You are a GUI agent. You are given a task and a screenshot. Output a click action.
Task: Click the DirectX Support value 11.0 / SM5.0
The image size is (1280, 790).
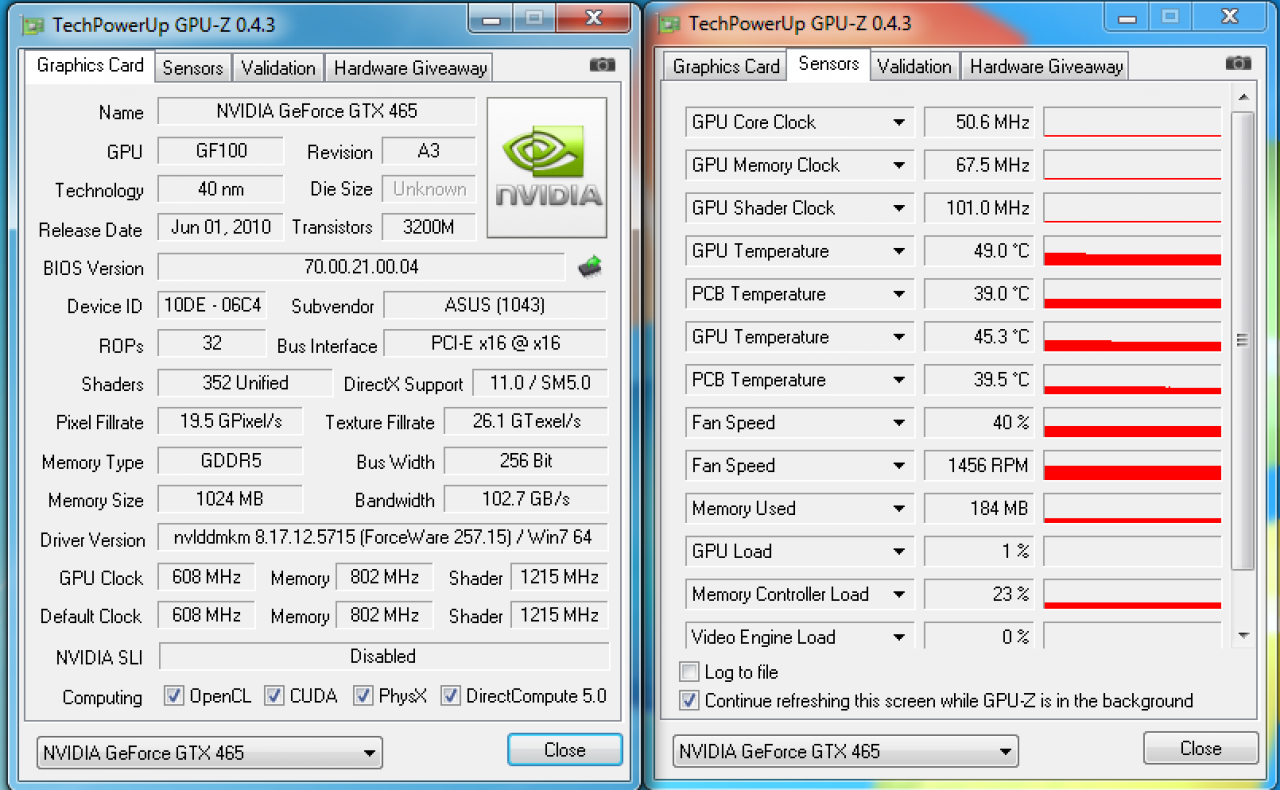pos(539,383)
